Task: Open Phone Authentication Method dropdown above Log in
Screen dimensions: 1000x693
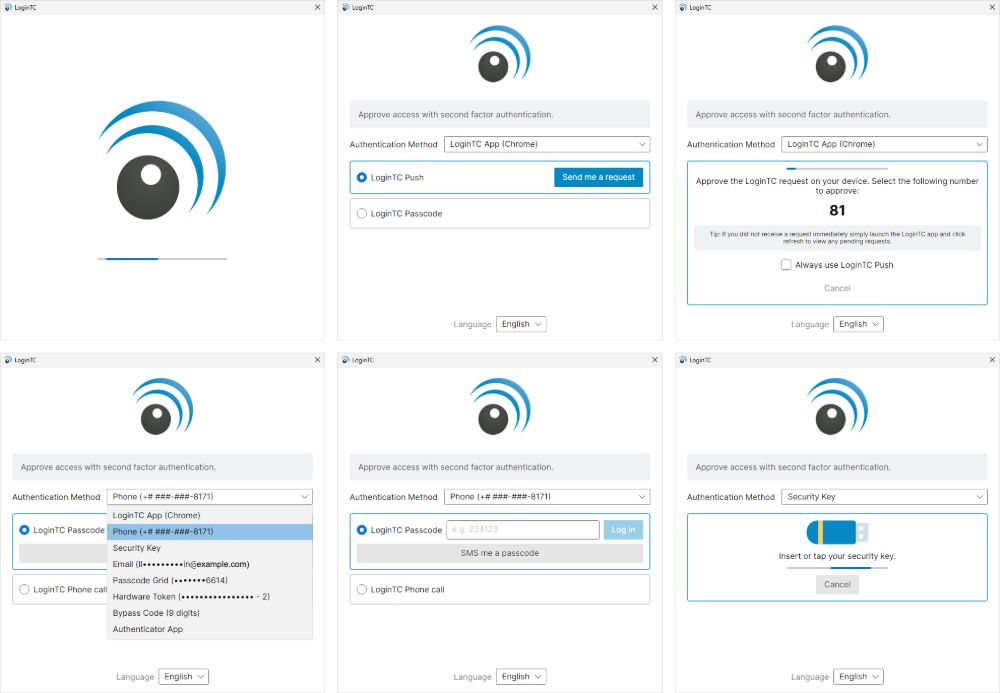Action: (x=547, y=497)
